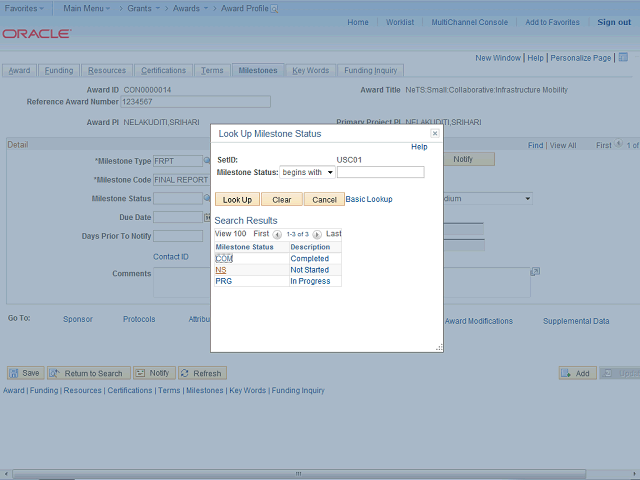Open Due Date calendar picker
Image resolution: width=640 pixels, height=480 pixels.
click(x=207, y=217)
